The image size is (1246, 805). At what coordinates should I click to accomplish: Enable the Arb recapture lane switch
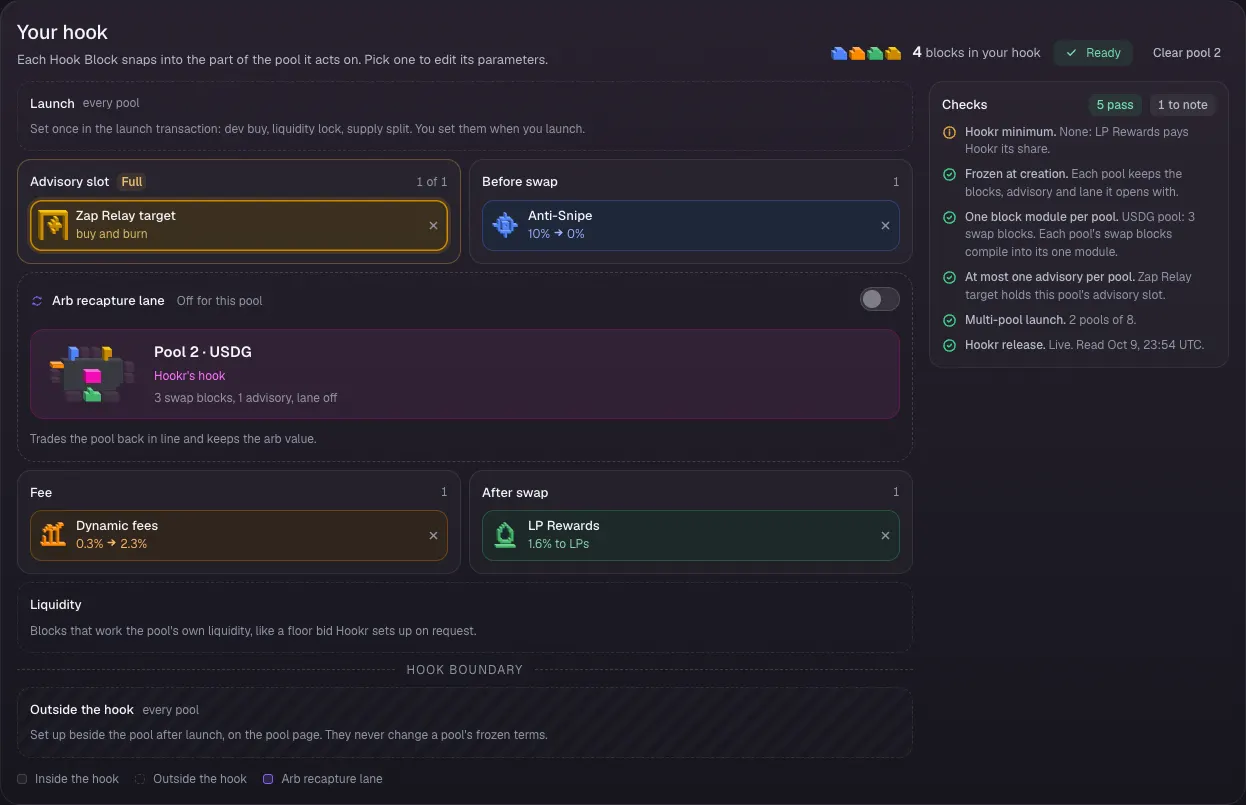[x=880, y=299]
